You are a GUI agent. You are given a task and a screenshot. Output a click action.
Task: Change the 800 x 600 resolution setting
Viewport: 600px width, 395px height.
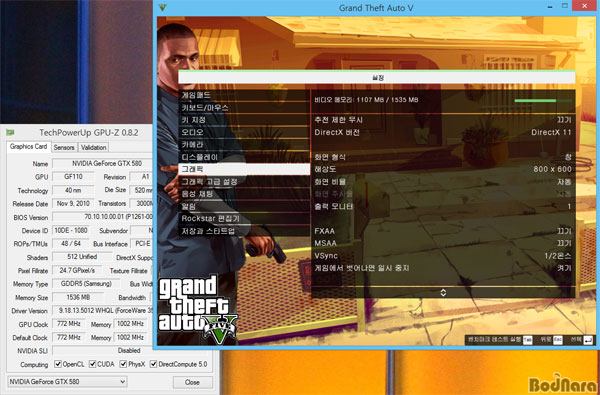tap(443, 169)
